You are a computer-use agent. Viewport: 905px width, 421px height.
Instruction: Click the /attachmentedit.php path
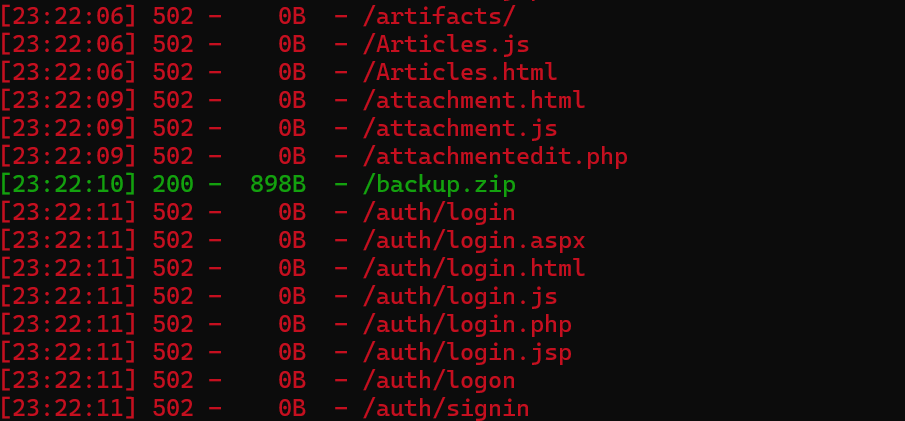point(495,157)
